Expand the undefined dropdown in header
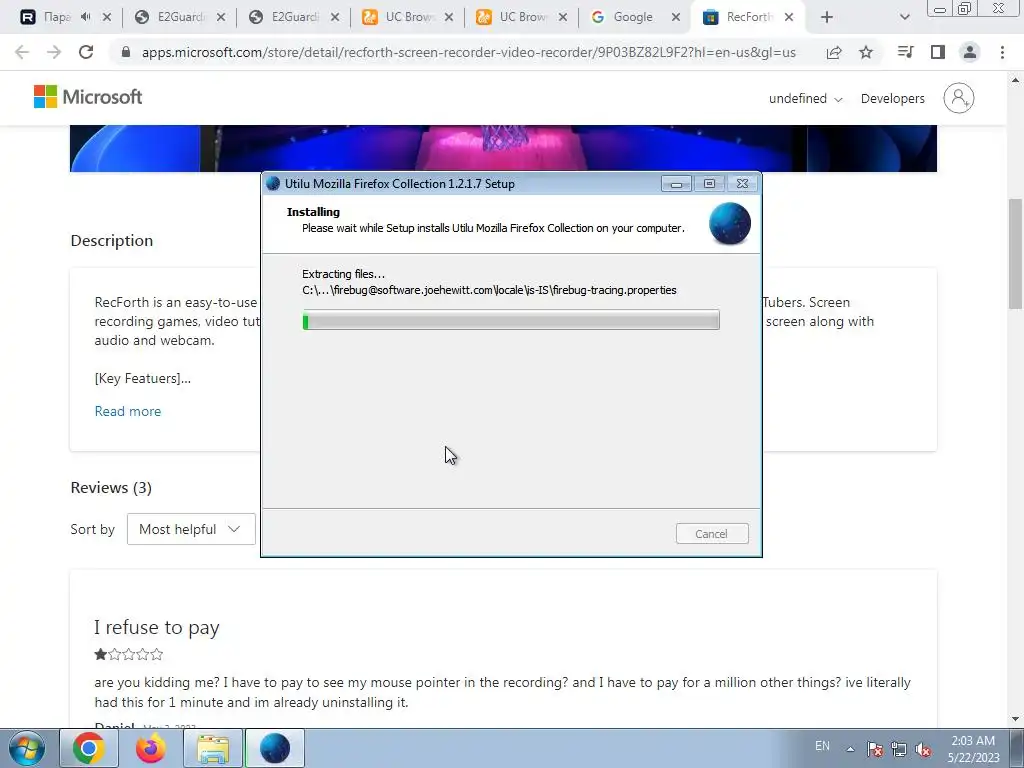 pos(805,99)
